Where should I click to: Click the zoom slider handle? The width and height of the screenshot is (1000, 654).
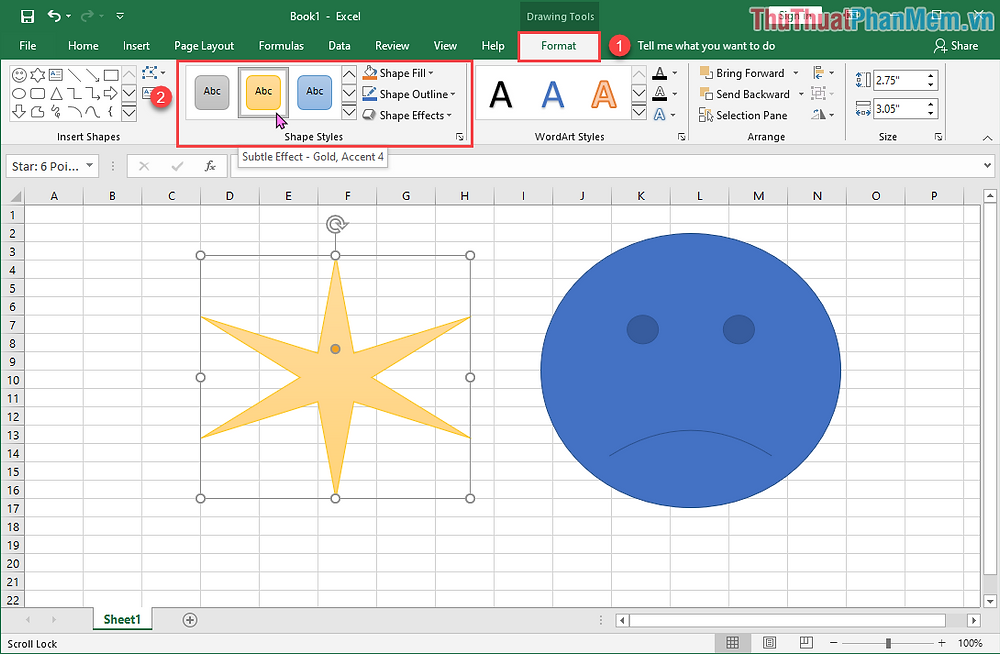click(888, 643)
